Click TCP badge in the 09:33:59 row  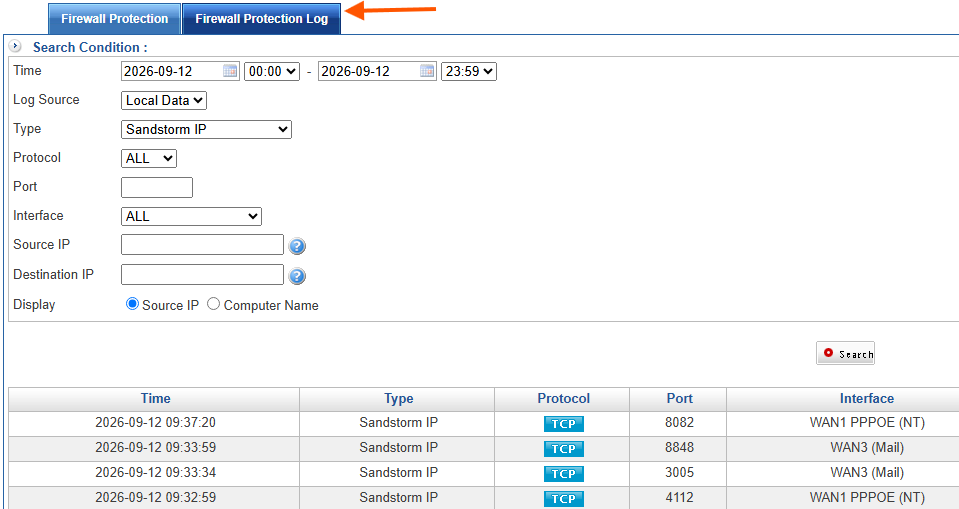[563, 448]
